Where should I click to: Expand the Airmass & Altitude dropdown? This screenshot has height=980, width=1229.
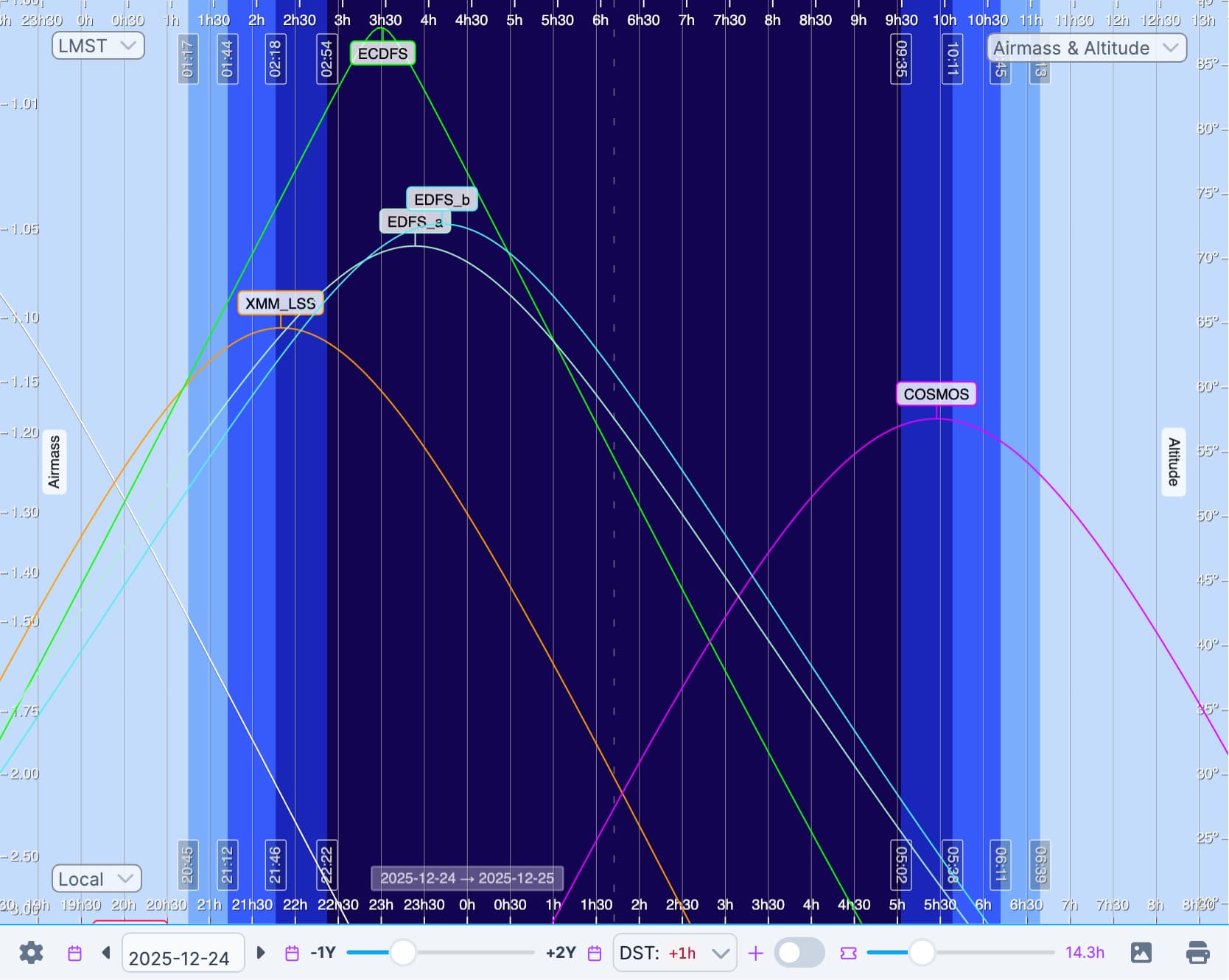(x=1086, y=48)
